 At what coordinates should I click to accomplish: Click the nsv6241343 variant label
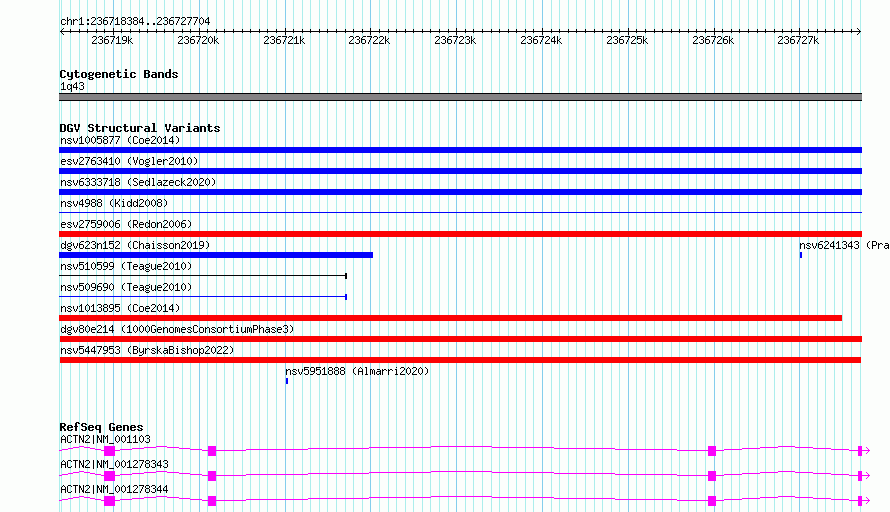[x=844, y=245]
